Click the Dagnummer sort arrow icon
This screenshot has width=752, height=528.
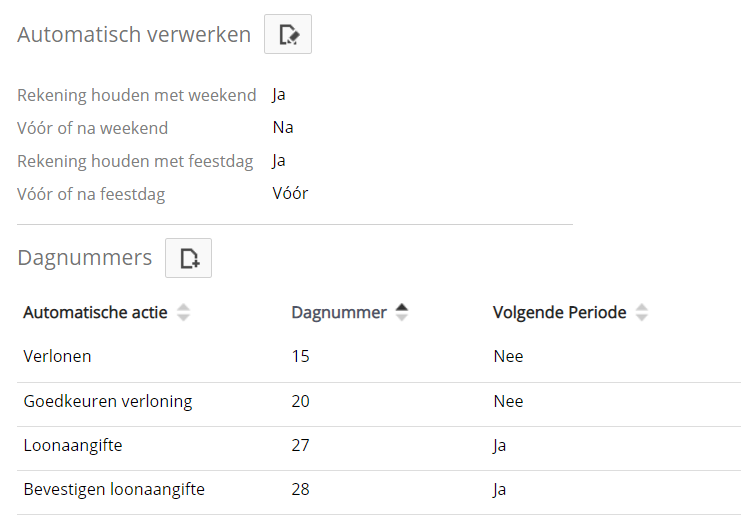tap(402, 312)
